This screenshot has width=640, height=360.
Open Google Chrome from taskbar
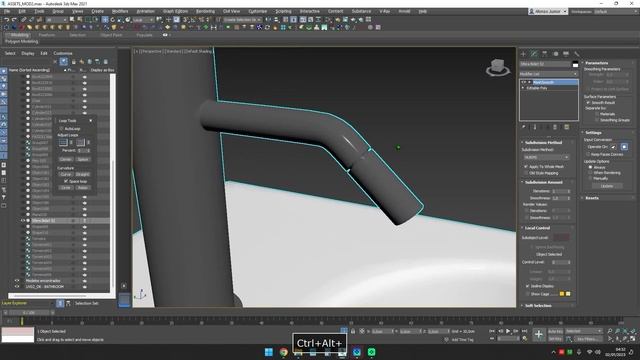284,352
